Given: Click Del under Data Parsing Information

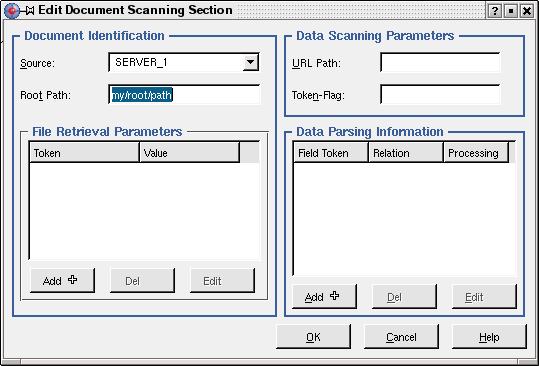Looking at the screenshot, I should (x=404, y=297).
